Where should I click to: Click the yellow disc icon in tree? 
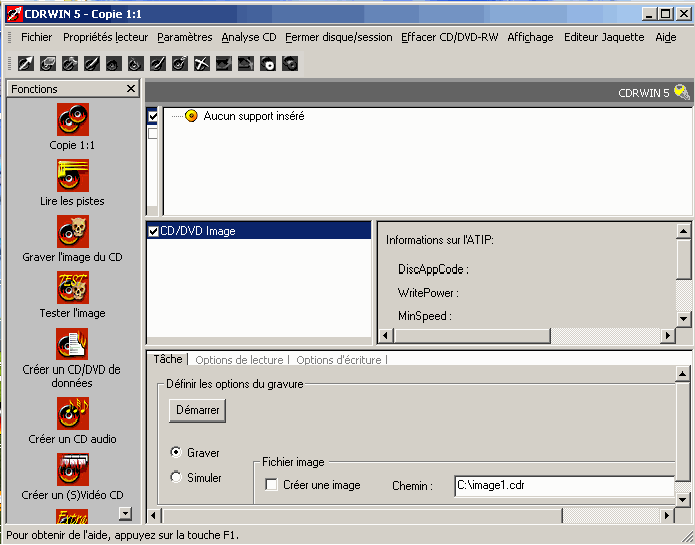coord(191,116)
